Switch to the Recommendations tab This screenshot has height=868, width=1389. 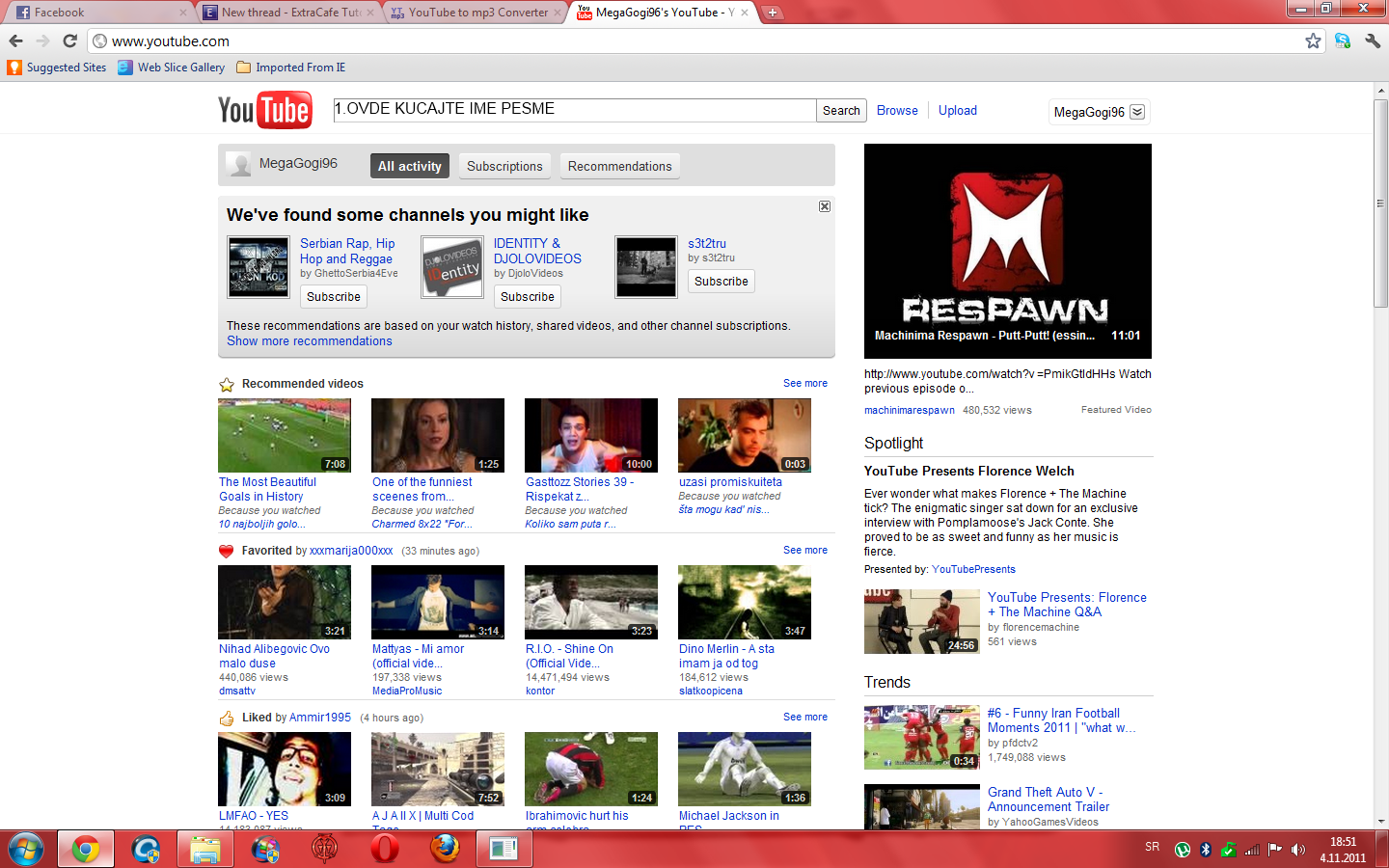point(619,166)
